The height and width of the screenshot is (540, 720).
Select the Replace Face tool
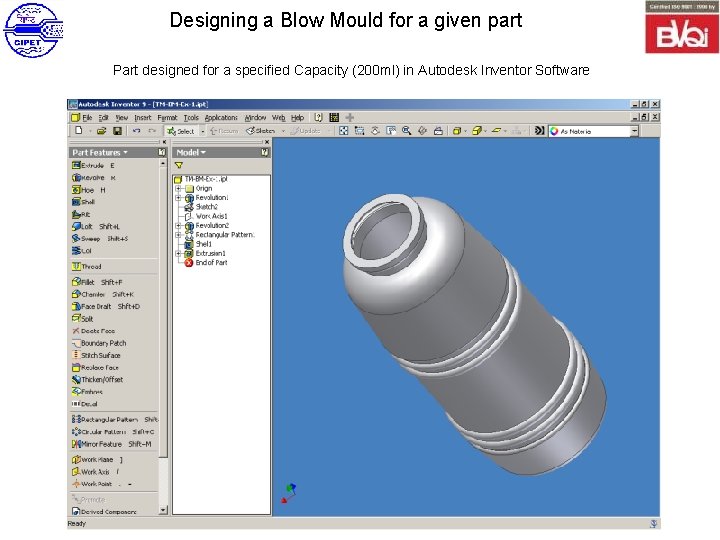[x=95, y=367]
